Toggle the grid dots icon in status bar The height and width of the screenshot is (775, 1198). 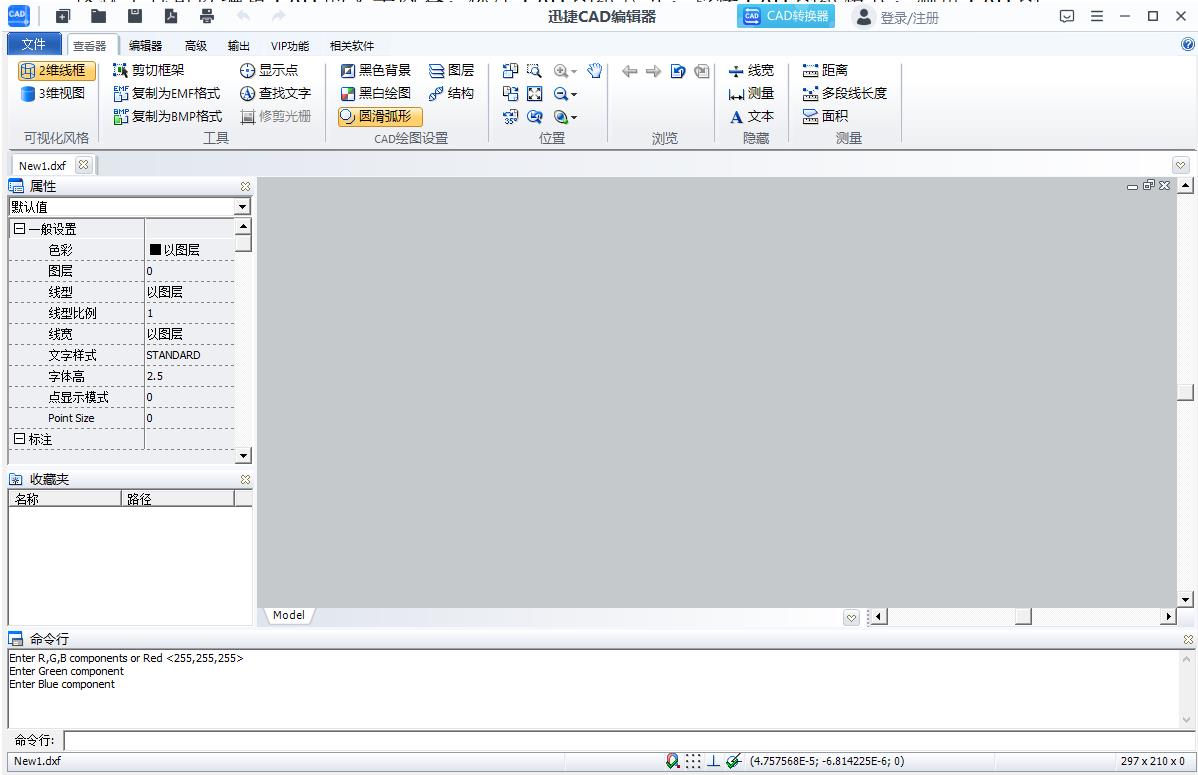coord(693,761)
